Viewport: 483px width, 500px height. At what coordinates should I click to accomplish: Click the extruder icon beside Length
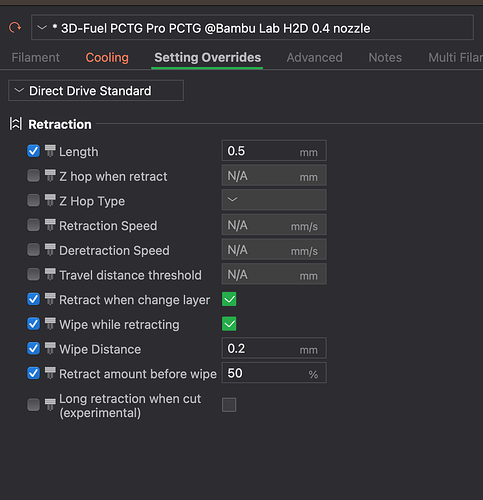(50, 151)
